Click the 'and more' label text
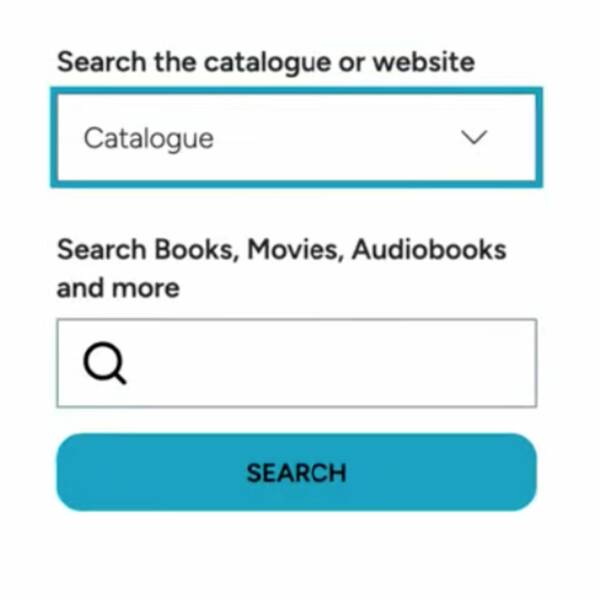The height and width of the screenshot is (600, 600). pos(118,288)
